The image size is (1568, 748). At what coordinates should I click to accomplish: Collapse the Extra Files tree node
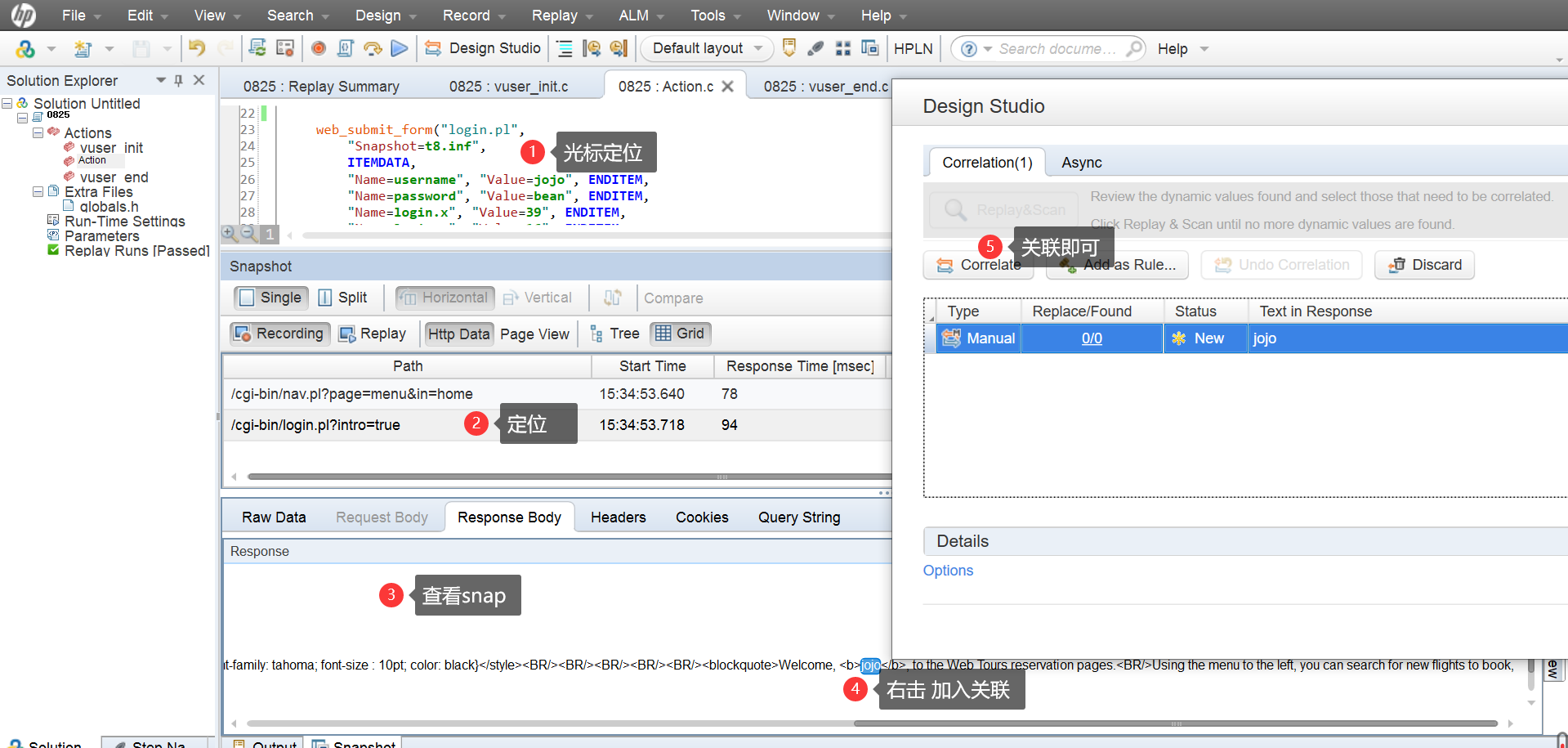coord(38,191)
